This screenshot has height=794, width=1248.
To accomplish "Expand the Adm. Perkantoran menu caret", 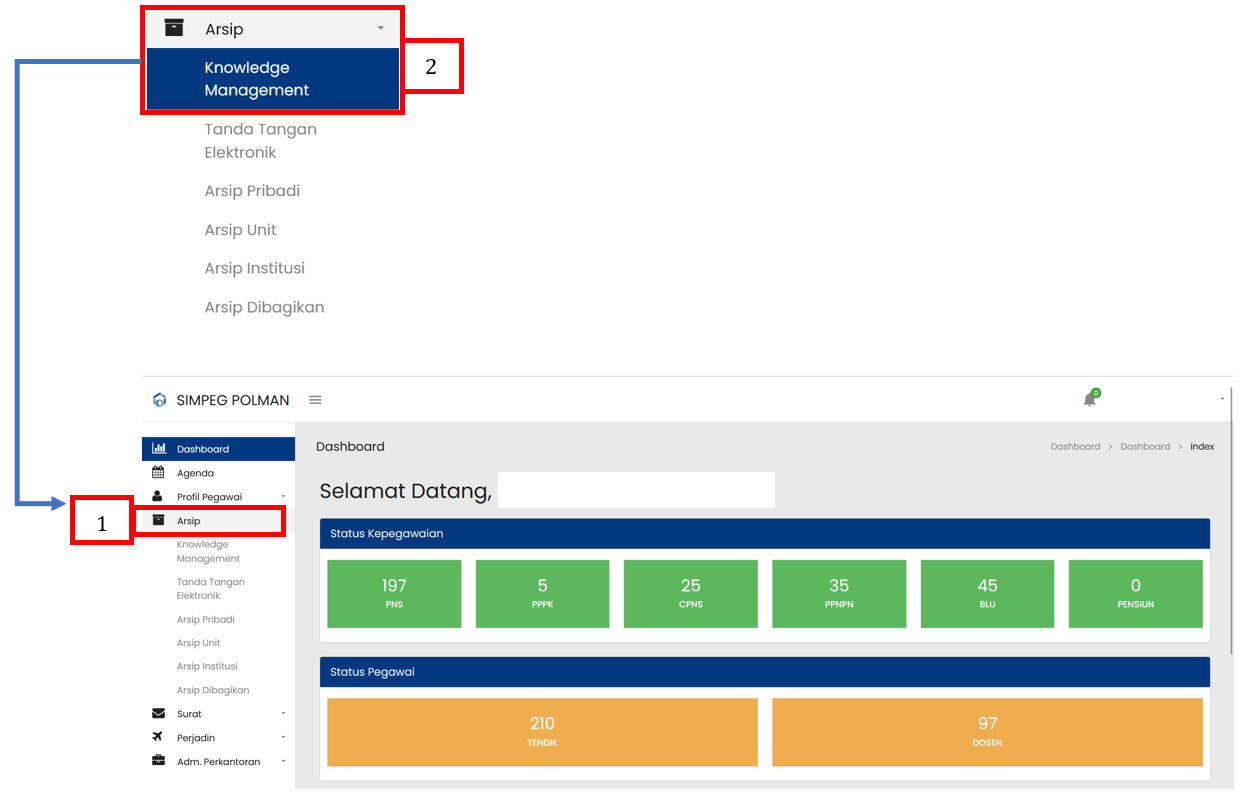I will (x=283, y=762).
